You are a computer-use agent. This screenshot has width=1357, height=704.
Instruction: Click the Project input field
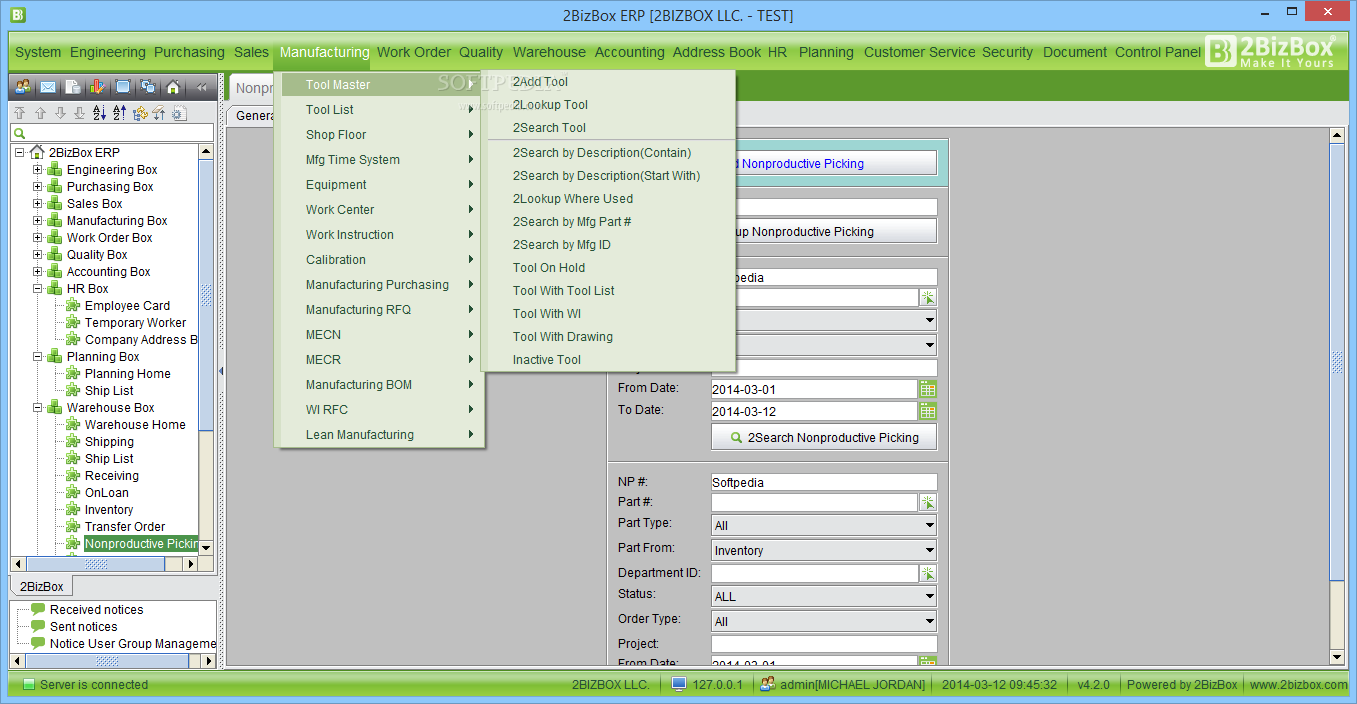tap(824, 644)
